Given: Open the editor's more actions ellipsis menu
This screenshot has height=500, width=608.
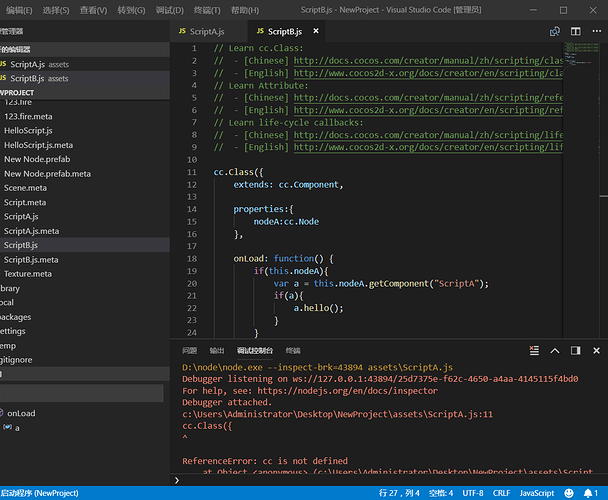Looking at the screenshot, I should click(x=596, y=31).
